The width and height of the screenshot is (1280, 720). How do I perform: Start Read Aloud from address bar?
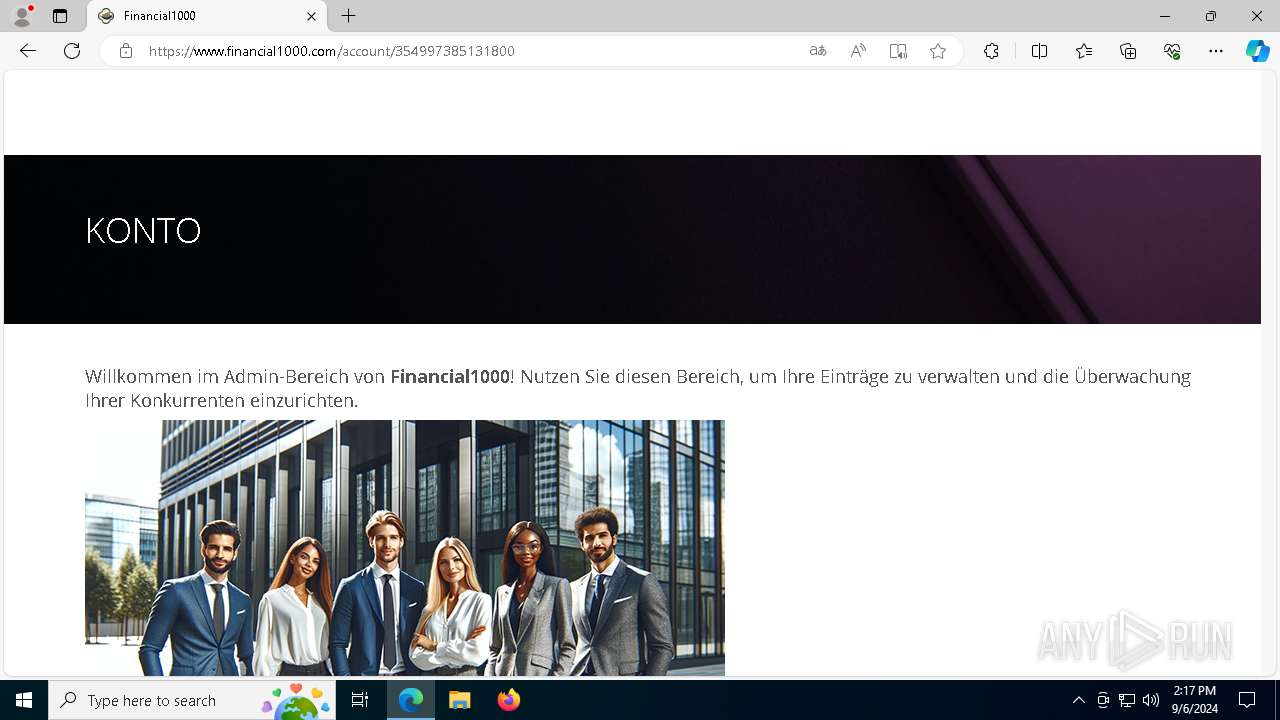click(x=858, y=51)
